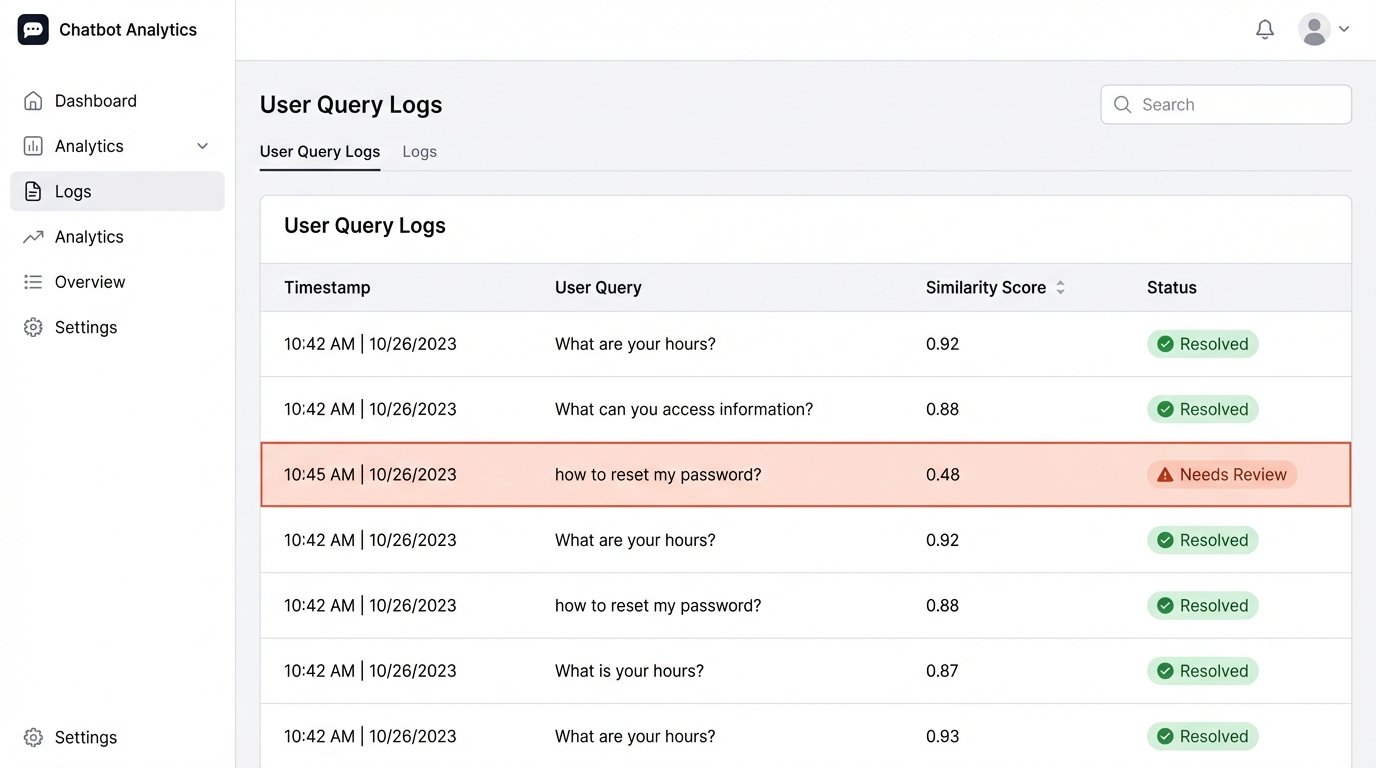Open the Dashboard home icon
The width and height of the screenshot is (1376, 768).
coord(34,100)
